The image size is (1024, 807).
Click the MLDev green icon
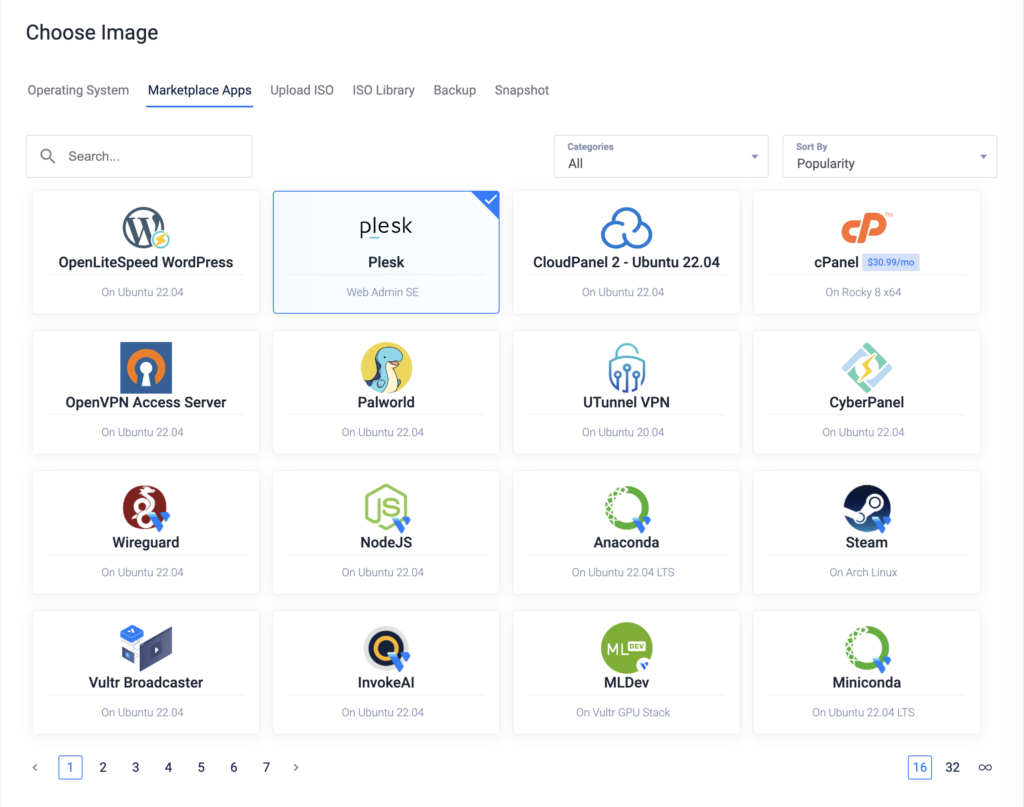pos(627,648)
